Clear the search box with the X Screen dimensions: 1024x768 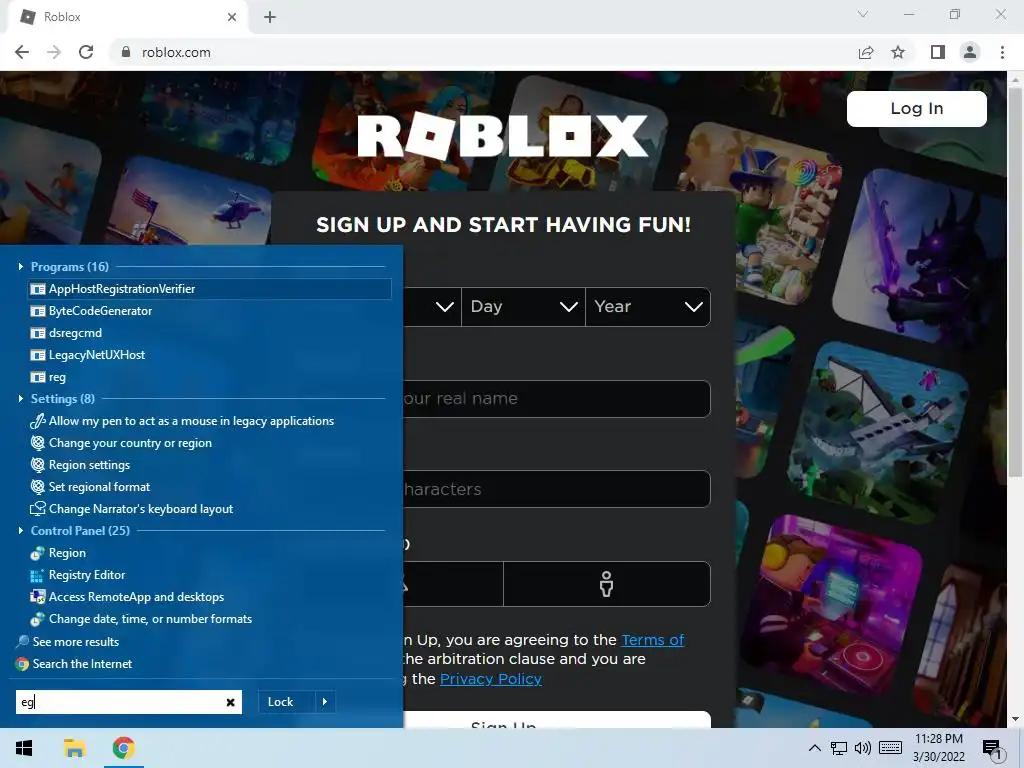pyautogui.click(x=231, y=702)
